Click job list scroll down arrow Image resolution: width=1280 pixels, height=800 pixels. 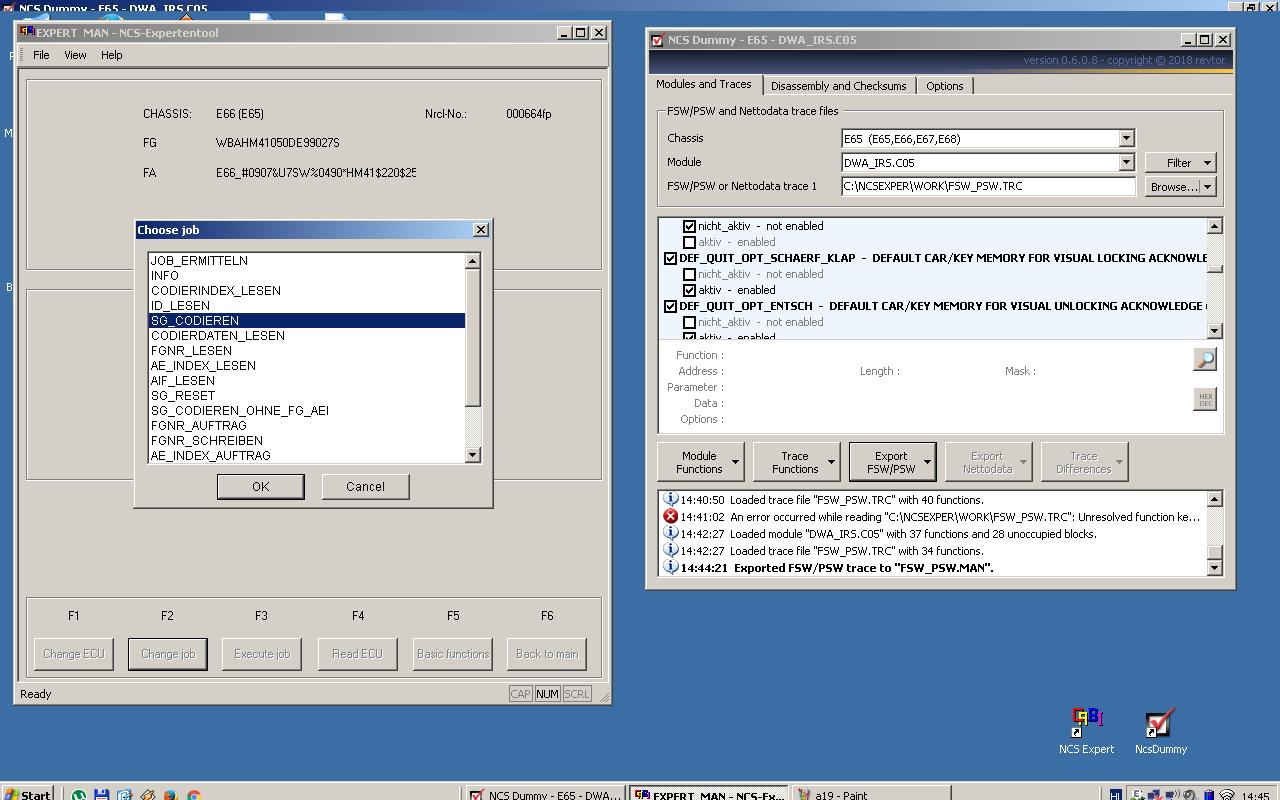(x=473, y=455)
